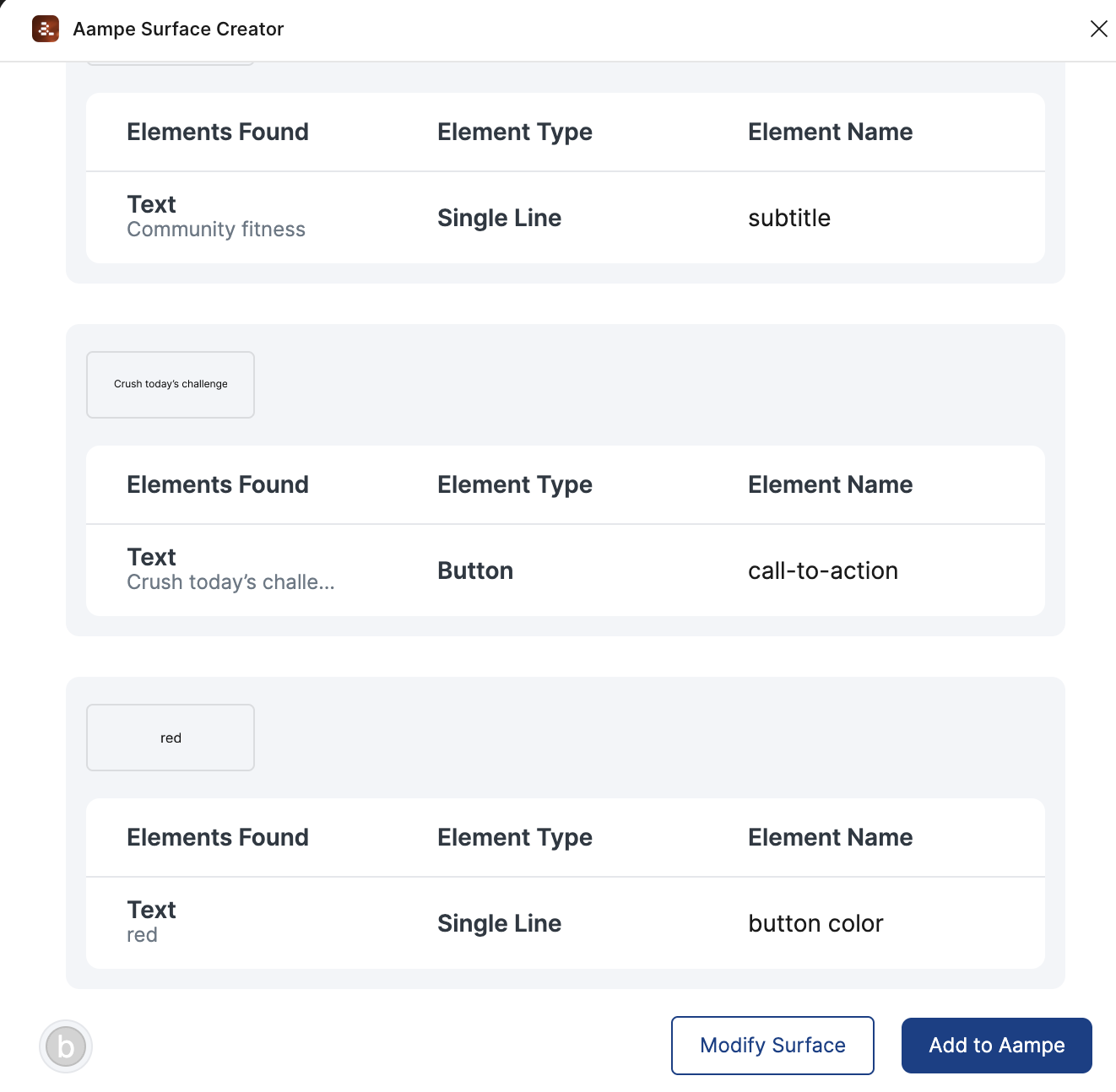
Task: Open the Button element type selector
Action: [x=475, y=570]
